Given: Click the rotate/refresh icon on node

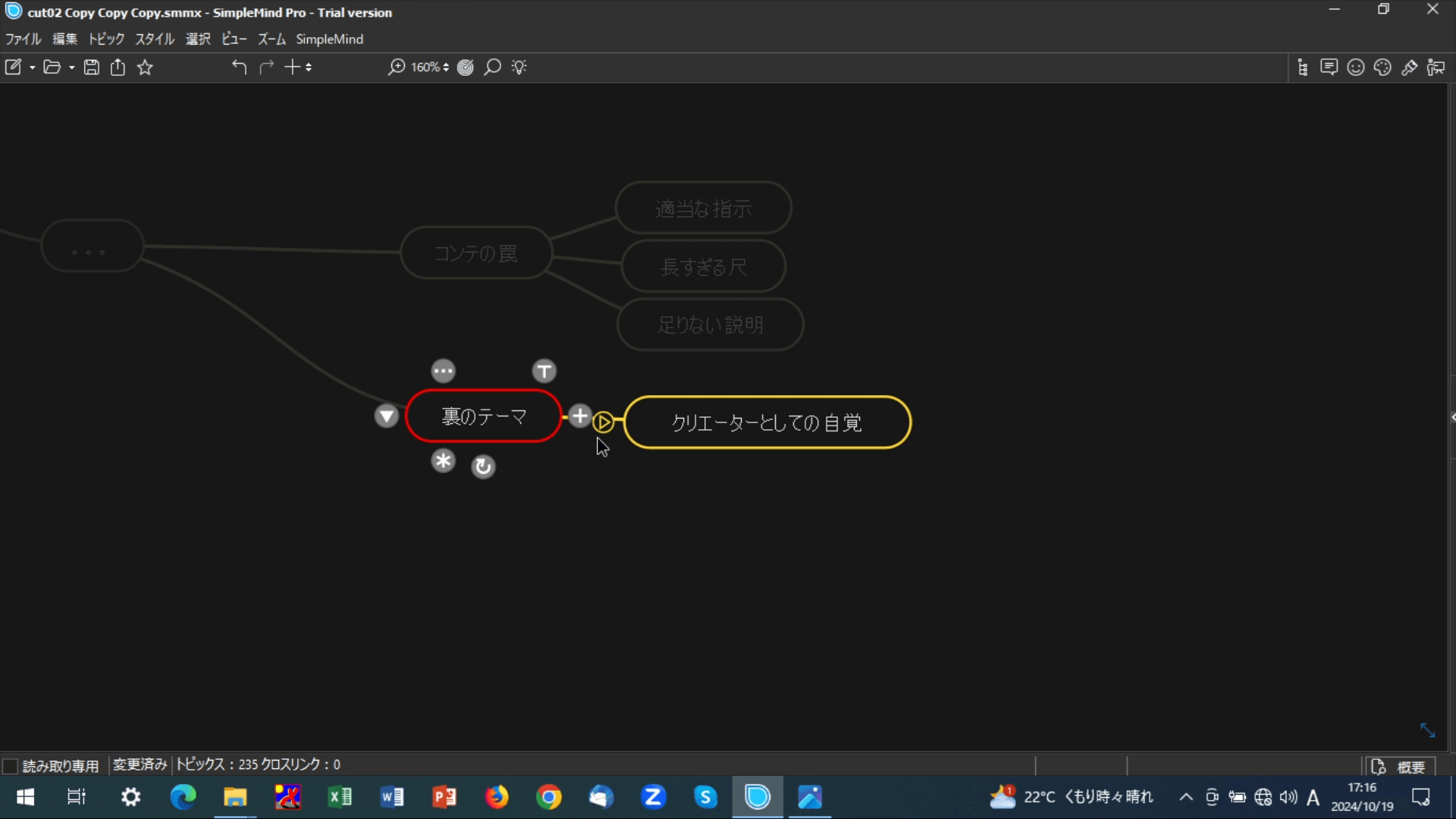Looking at the screenshot, I should (x=483, y=466).
